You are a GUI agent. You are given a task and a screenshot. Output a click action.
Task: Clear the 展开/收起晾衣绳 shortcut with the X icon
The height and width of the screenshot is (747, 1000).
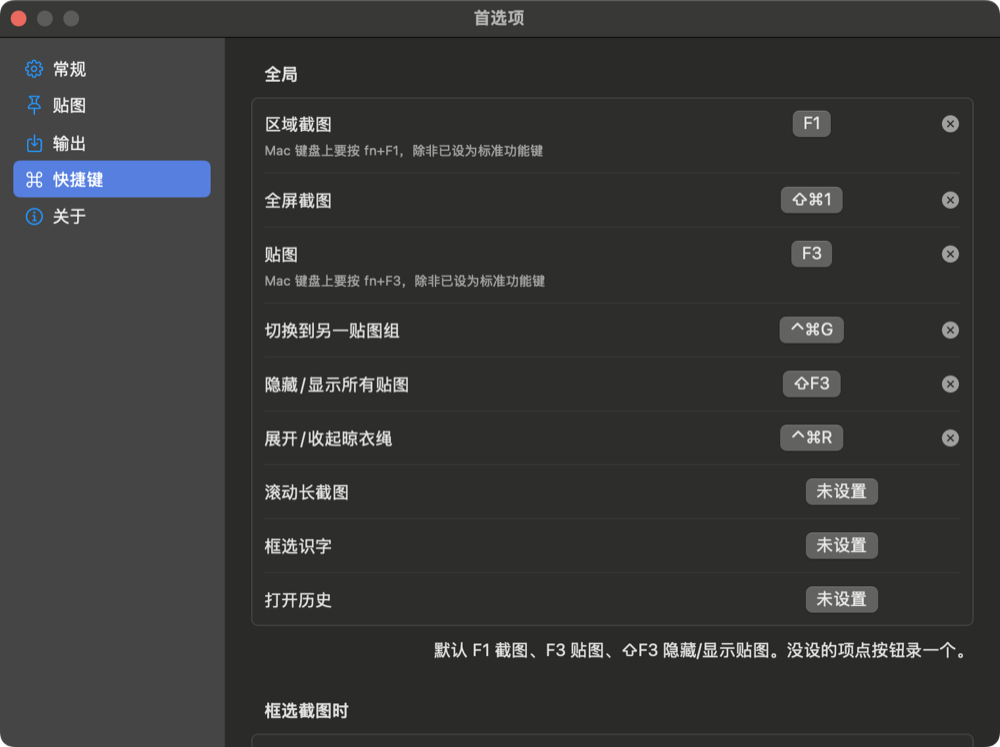[950, 438]
